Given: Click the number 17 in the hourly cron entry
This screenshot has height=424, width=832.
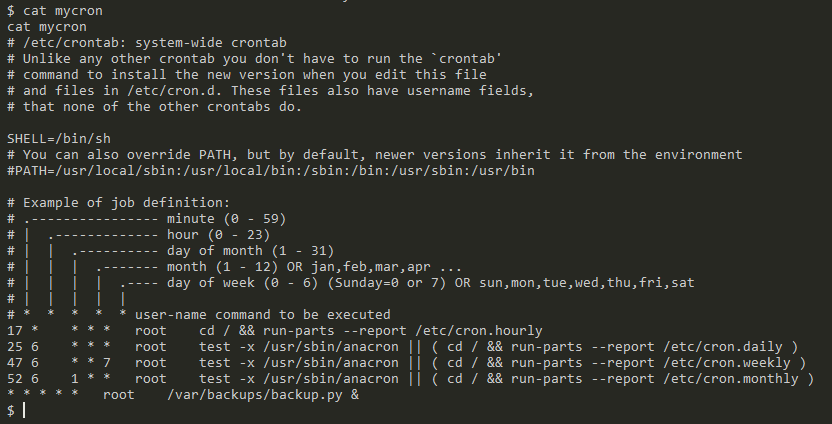Looking at the screenshot, I should click(15, 331).
